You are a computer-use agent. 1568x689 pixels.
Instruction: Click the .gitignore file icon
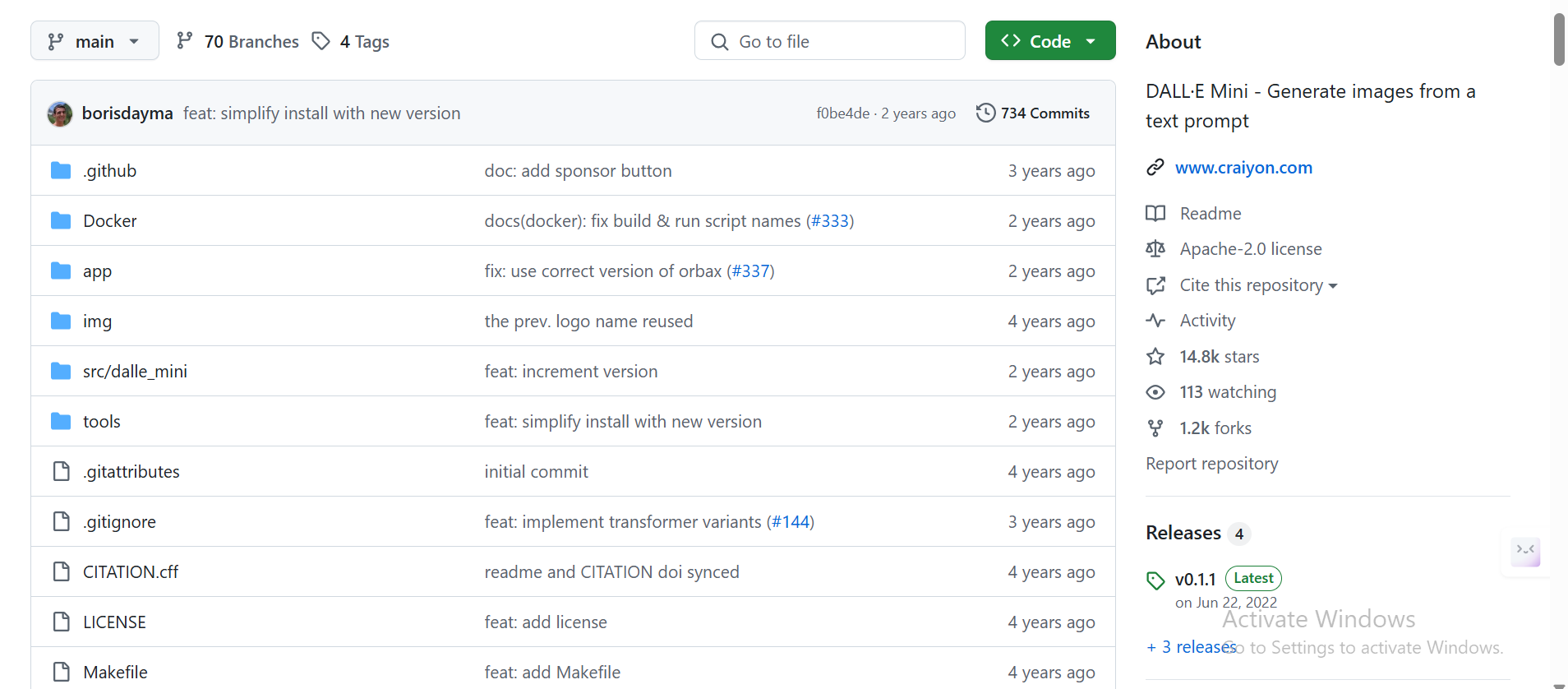click(61, 521)
